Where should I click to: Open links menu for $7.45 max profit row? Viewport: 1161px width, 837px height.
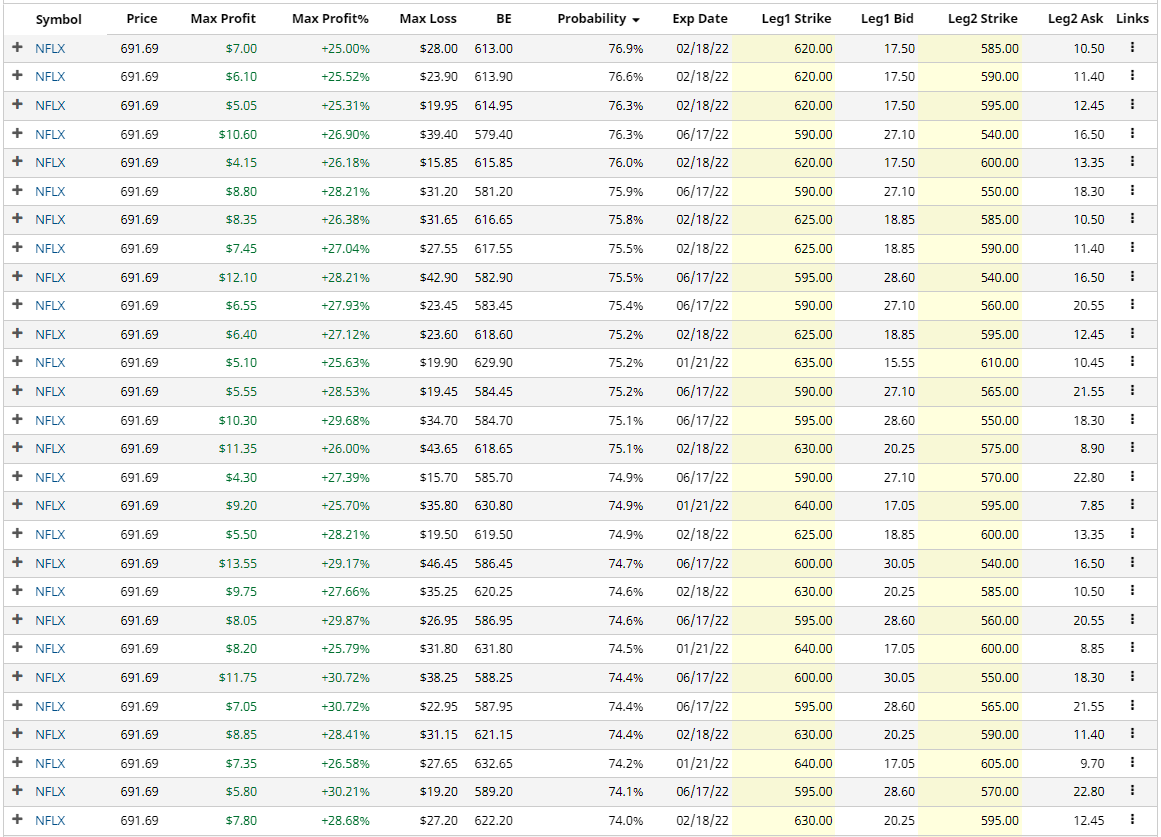(1132, 247)
